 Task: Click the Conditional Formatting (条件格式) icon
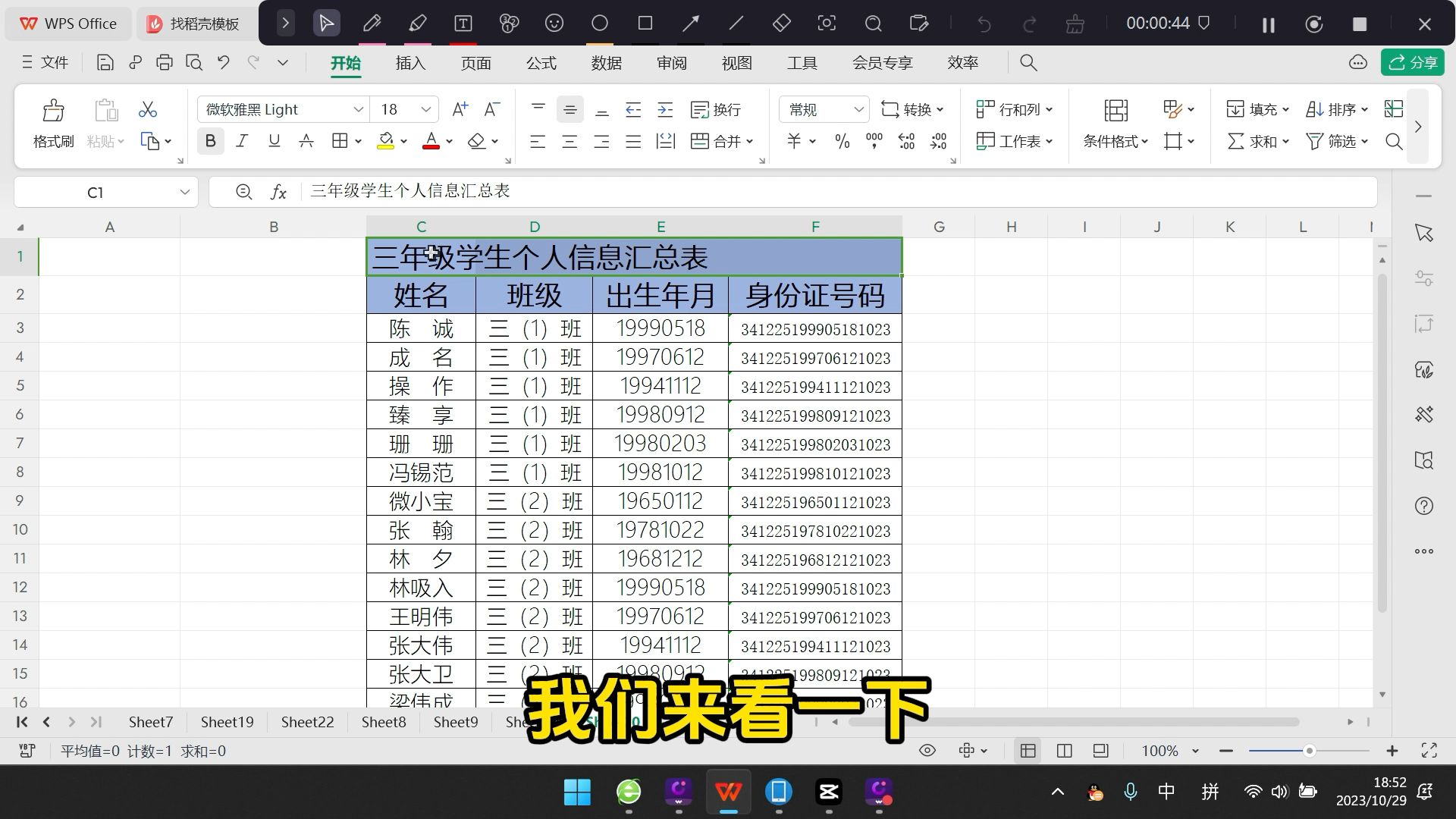[x=1116, y=111]
